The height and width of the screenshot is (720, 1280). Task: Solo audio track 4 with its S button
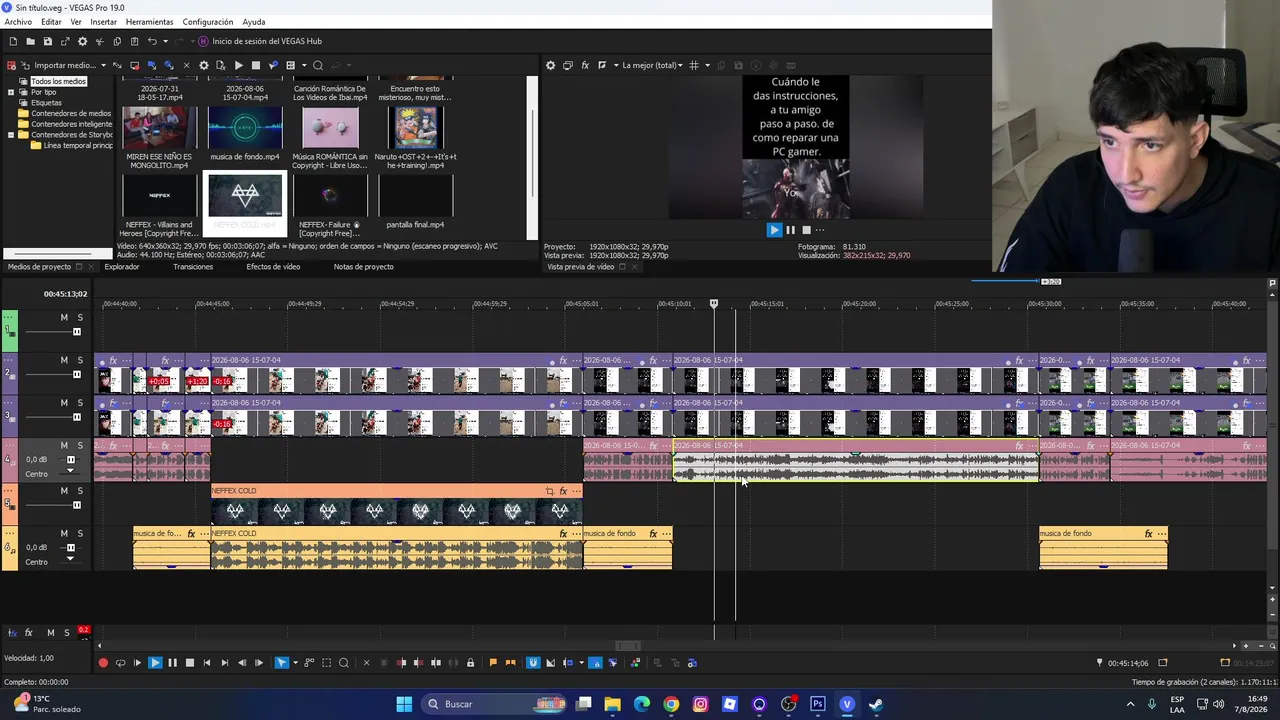[x=80, y=446]
